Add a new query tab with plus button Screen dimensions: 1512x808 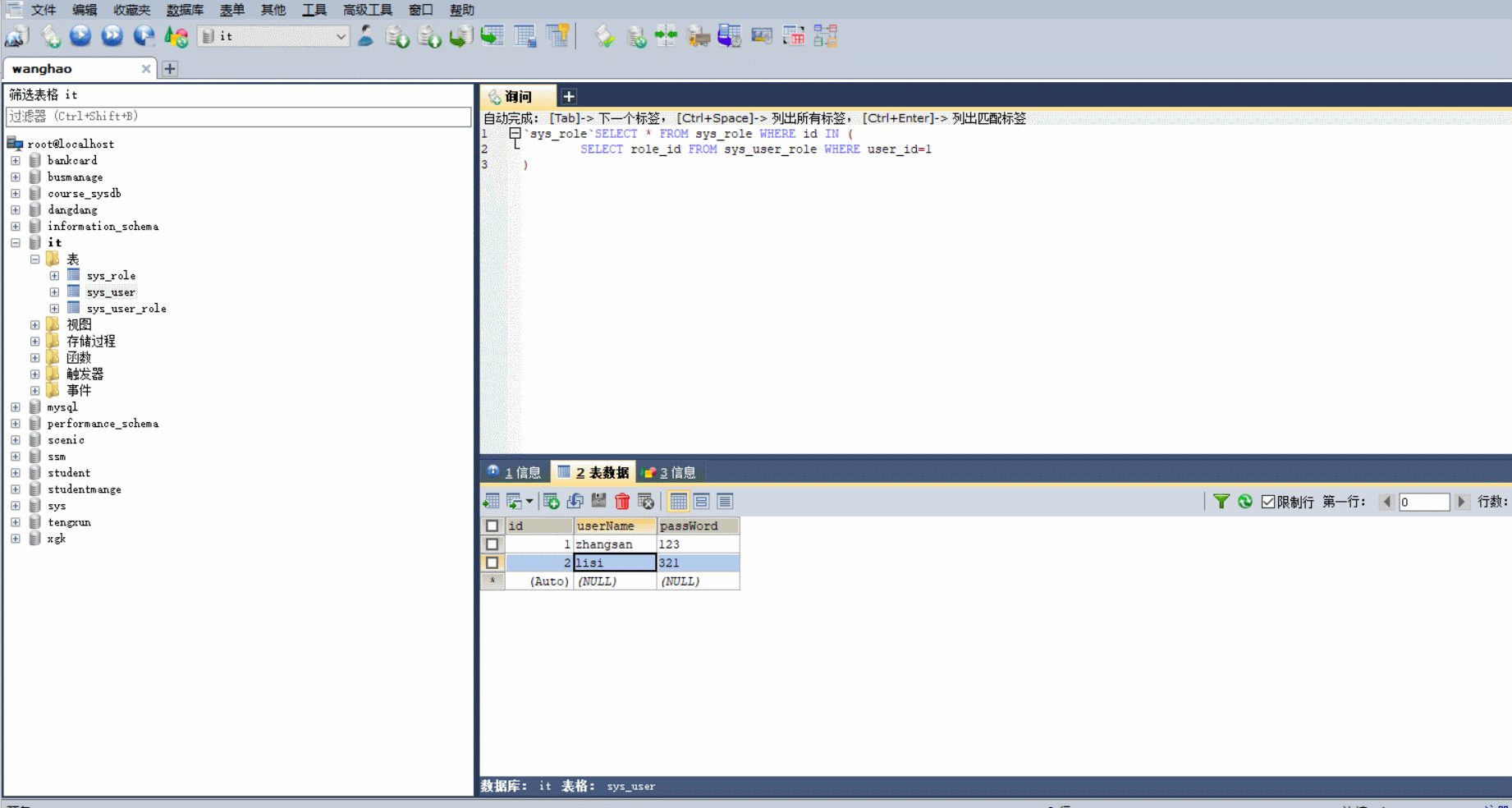point(569,96)
